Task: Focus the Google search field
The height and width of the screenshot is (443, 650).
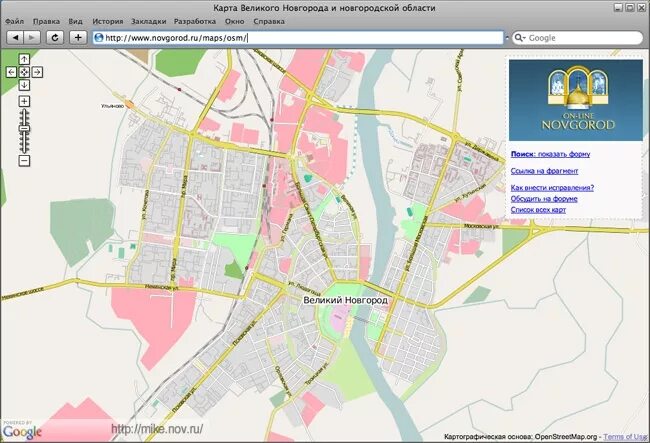Action: 577,38
